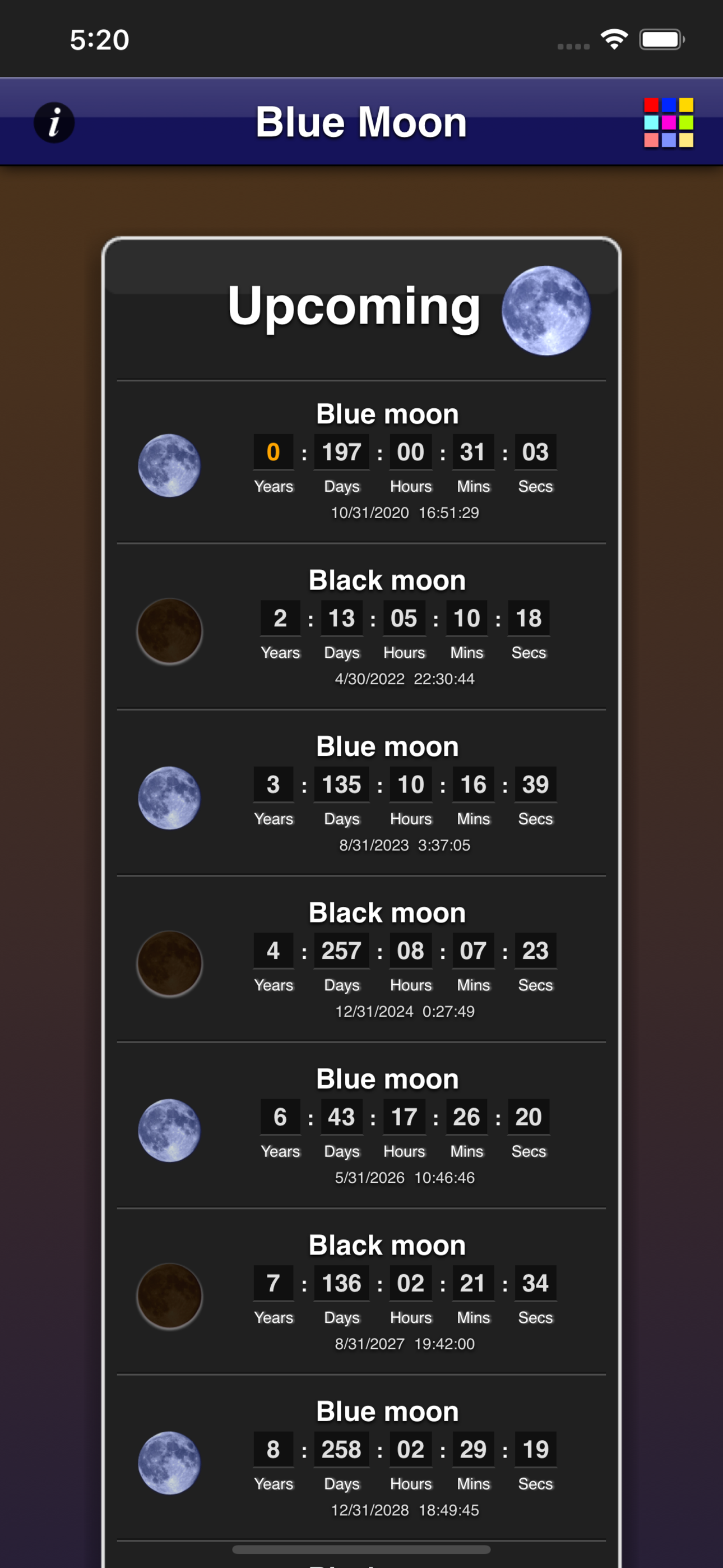
Task: Tap the Black moon label for 12/31/2024
Action: 387,912
